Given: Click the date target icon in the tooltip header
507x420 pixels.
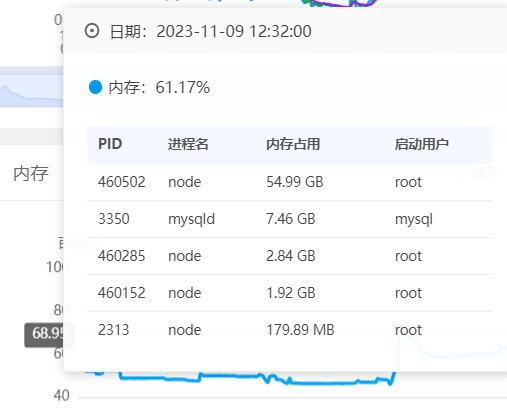Looking at the screenshot, I should tap(92, 31).
